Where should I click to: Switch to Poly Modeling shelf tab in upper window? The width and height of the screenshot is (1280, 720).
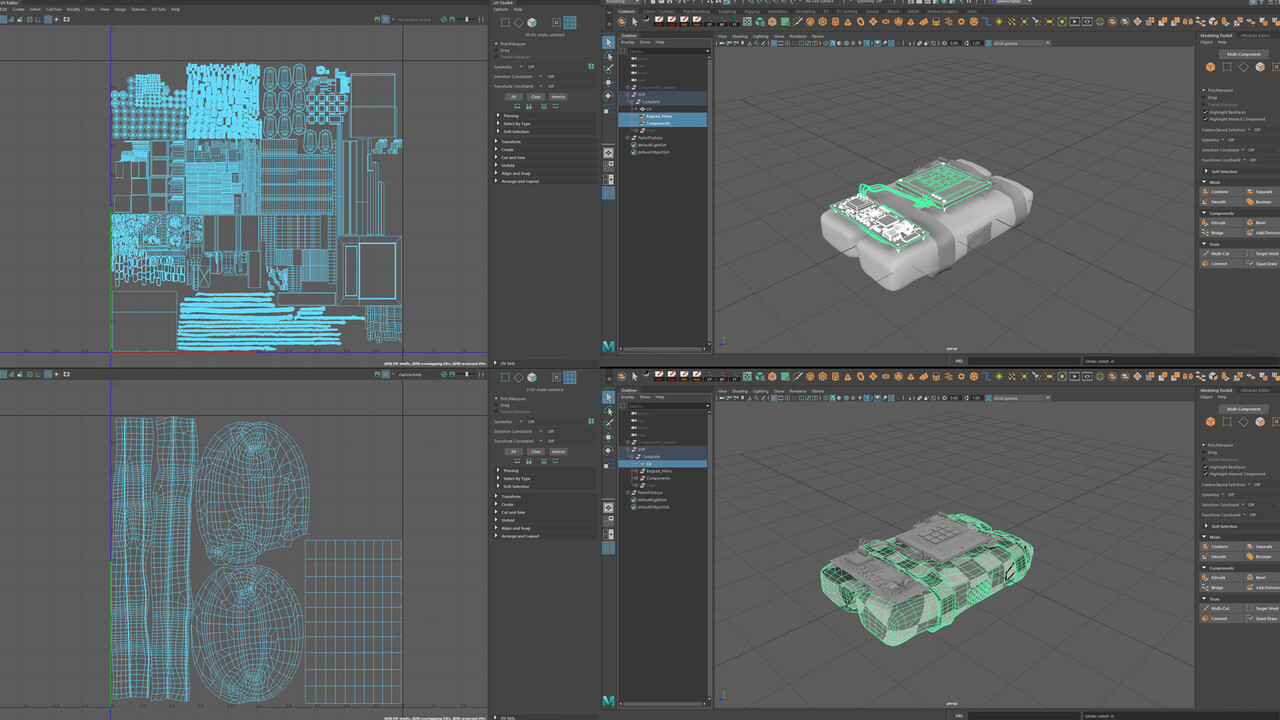click(x=697, y=11)
